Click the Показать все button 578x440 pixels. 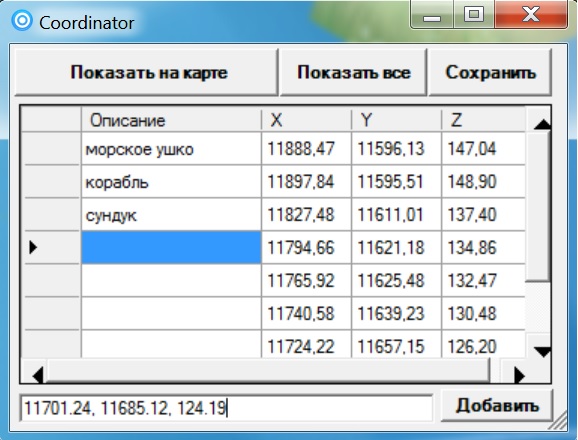click(x=353, y=72)
